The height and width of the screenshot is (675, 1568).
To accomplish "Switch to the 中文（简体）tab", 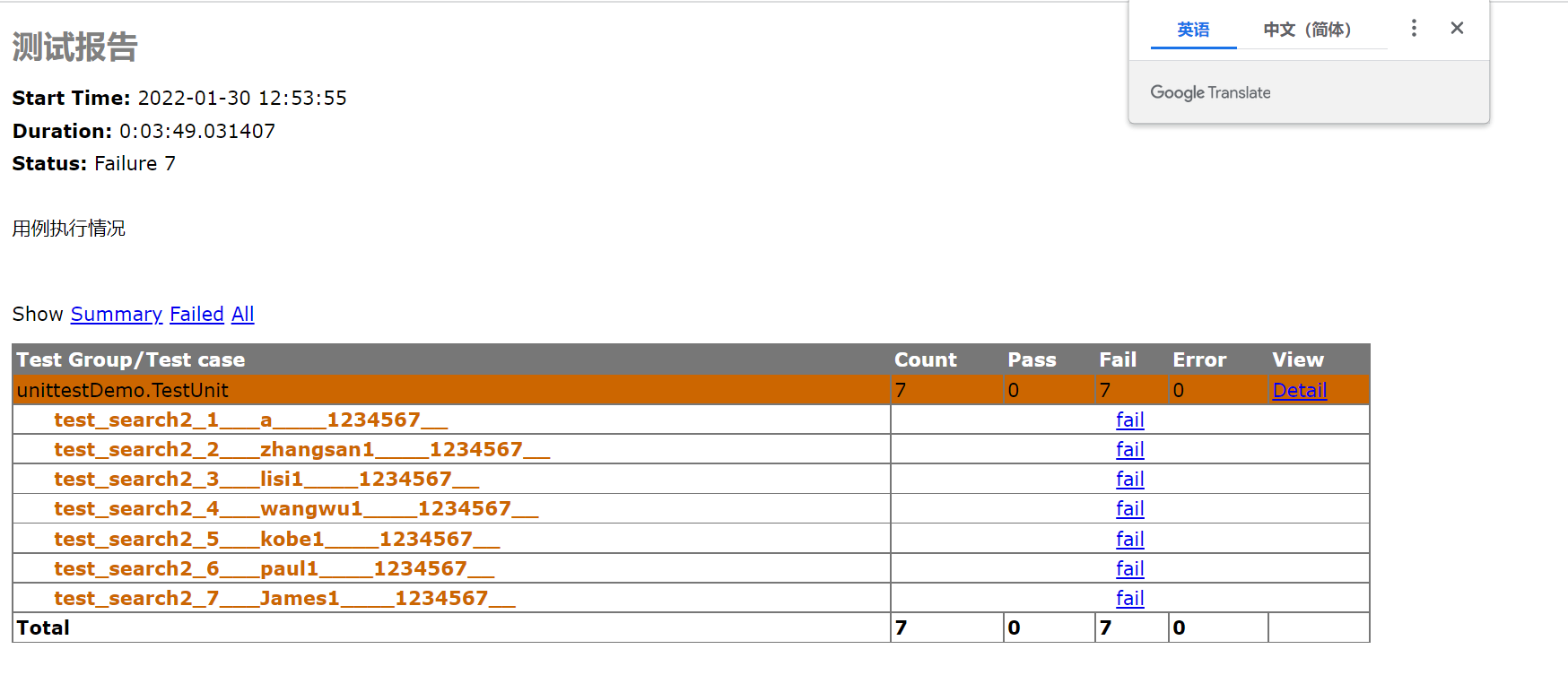I will coord(1307,30).
